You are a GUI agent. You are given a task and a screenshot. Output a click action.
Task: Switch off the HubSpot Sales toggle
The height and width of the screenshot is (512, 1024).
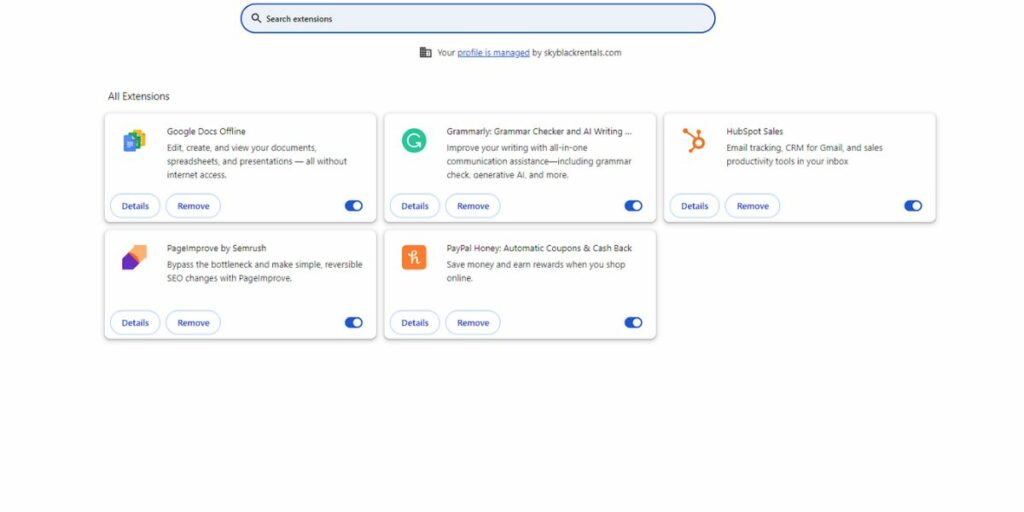[913, 206]
